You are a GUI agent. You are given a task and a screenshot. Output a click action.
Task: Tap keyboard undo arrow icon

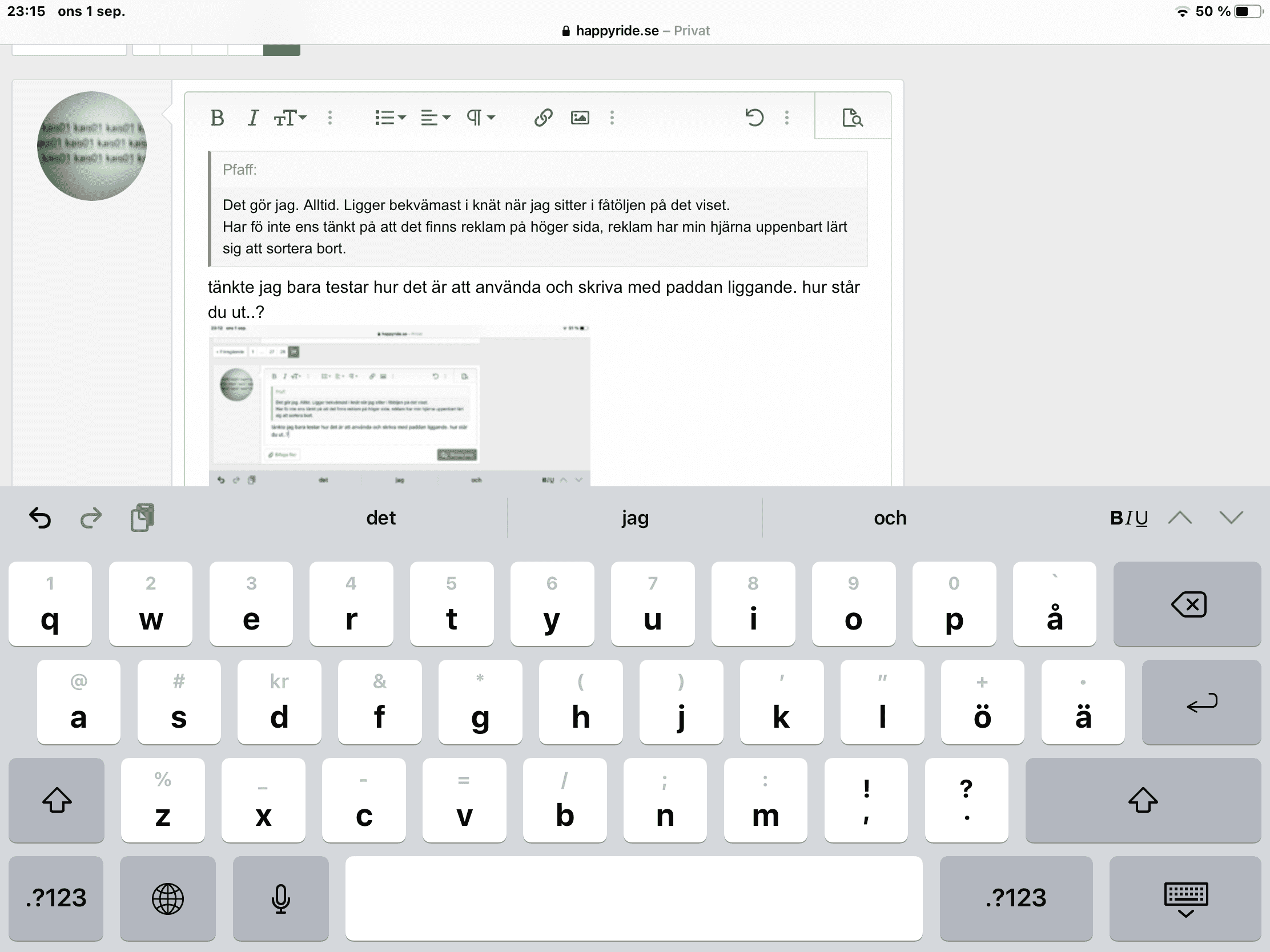pos(40,518)
